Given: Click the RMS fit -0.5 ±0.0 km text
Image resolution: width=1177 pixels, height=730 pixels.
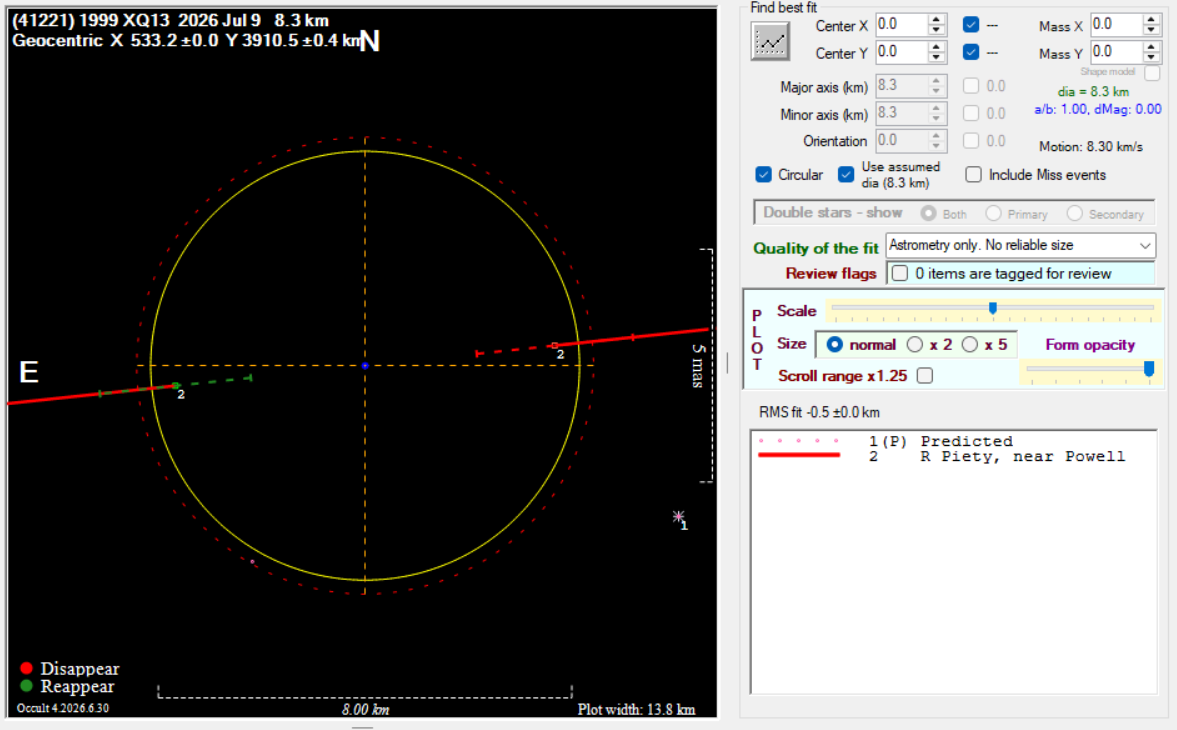Looking at the screenshot, I should pyautogui.click(x=819, y=412).
